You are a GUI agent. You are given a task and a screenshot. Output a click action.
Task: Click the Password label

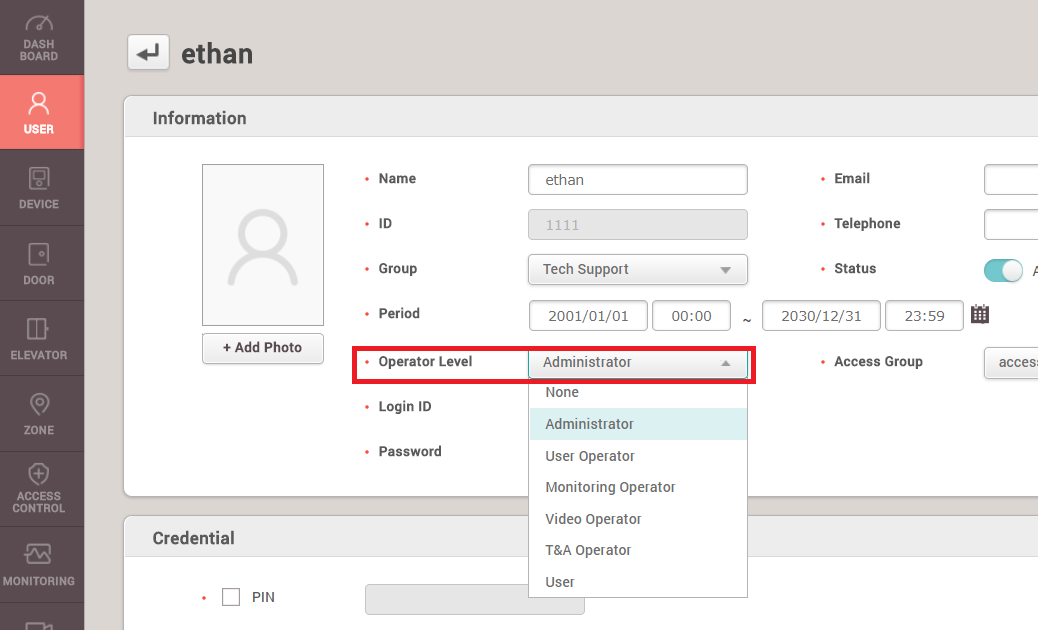point(410,451)
